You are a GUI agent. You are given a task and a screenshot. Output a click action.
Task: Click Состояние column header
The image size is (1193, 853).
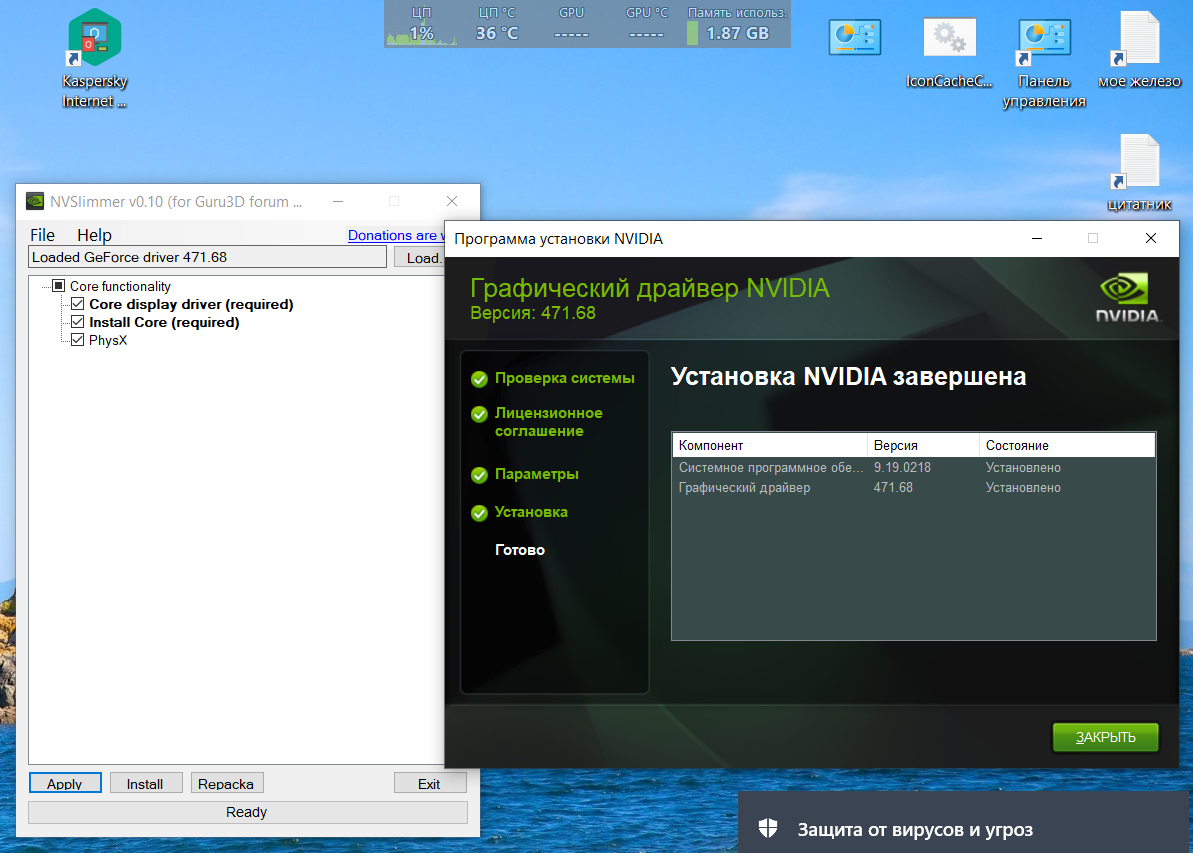point(1067,445)
